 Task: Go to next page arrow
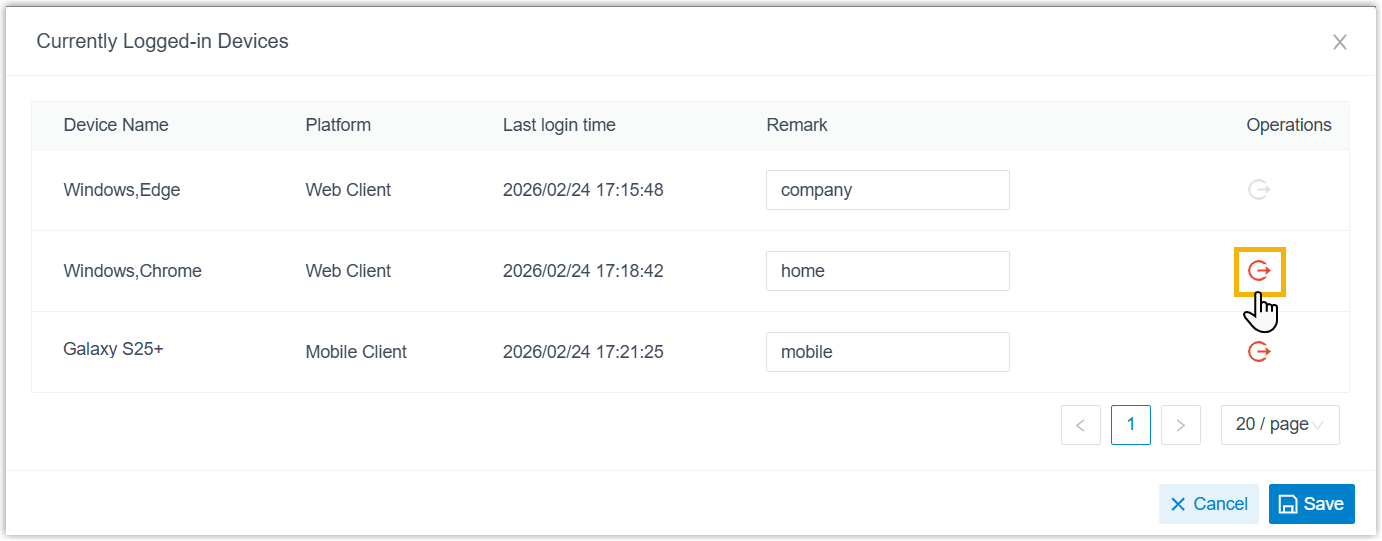1181,425
